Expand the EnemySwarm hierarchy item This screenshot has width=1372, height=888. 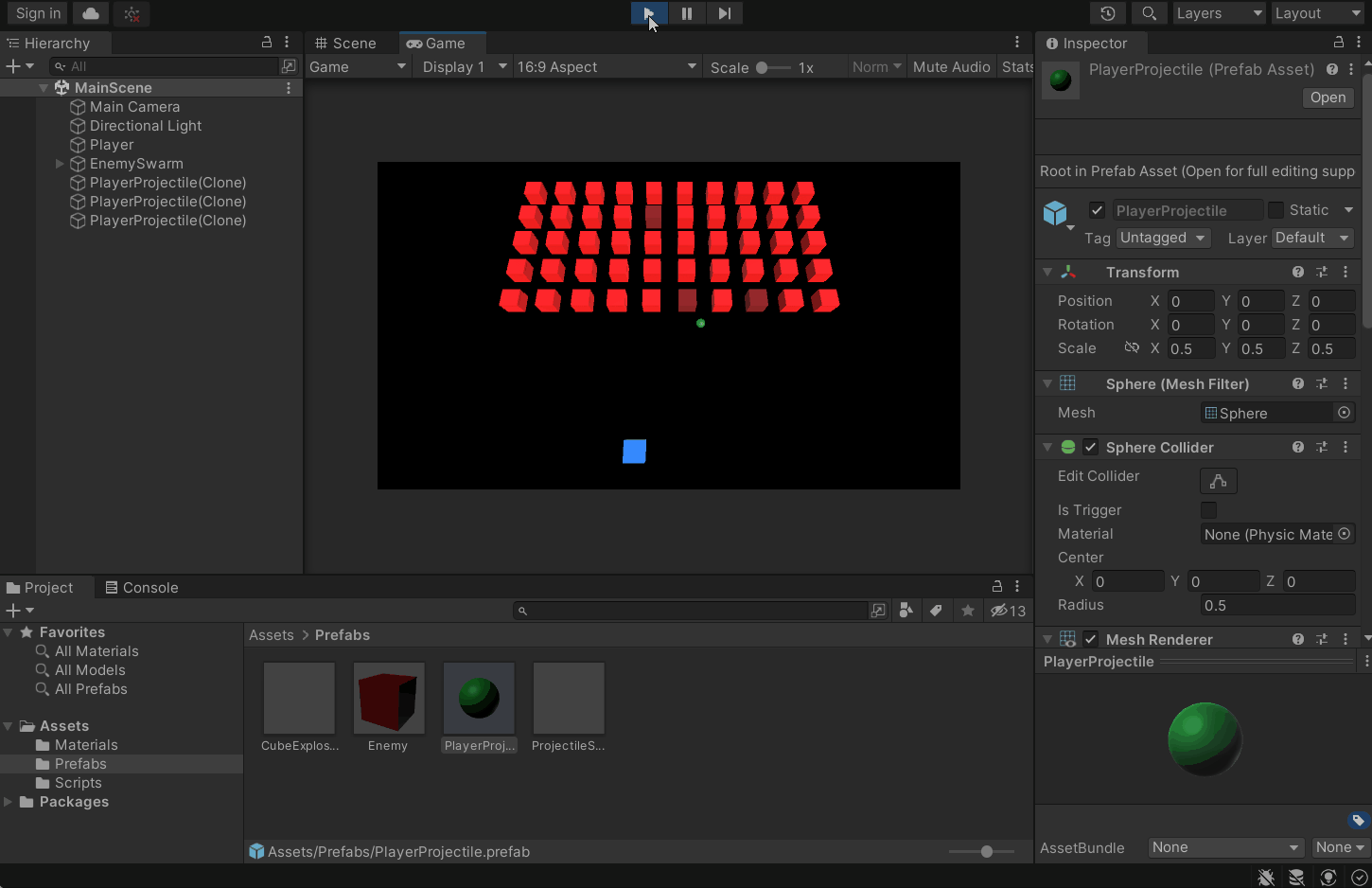[60, 164]
